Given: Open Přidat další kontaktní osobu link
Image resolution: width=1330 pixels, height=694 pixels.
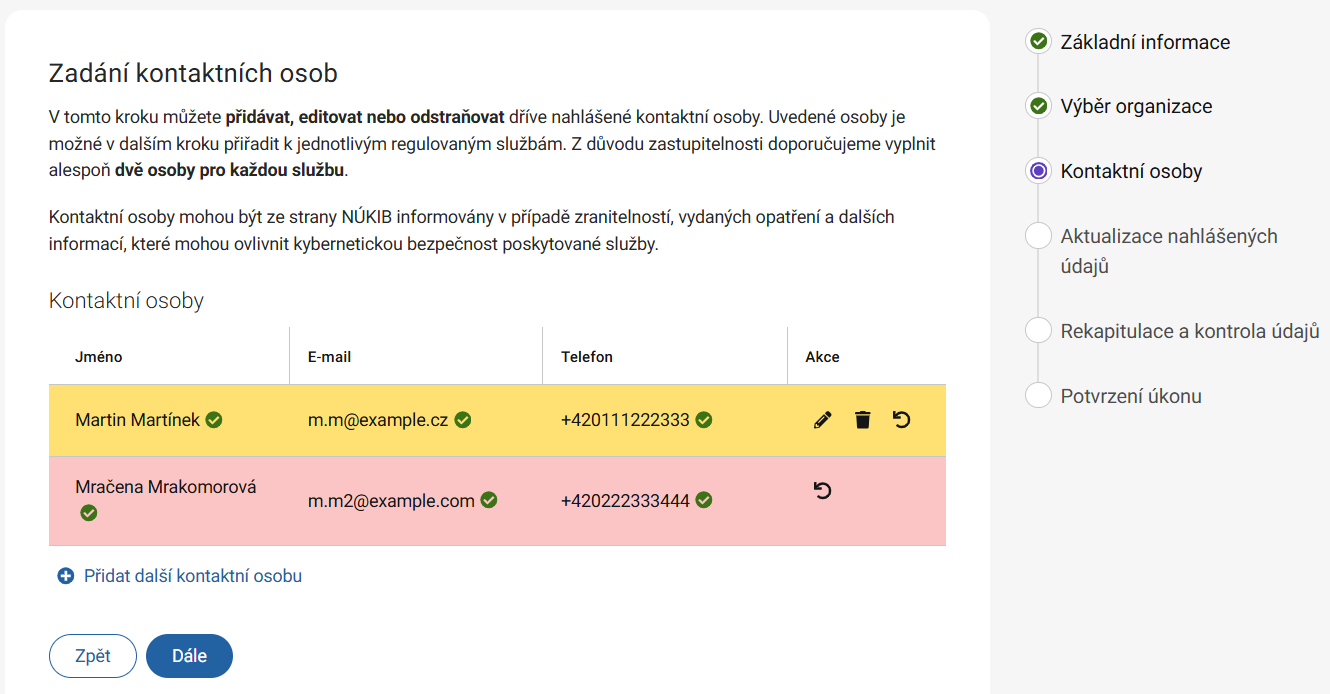Looking at the screenshot, I should 192,576.
